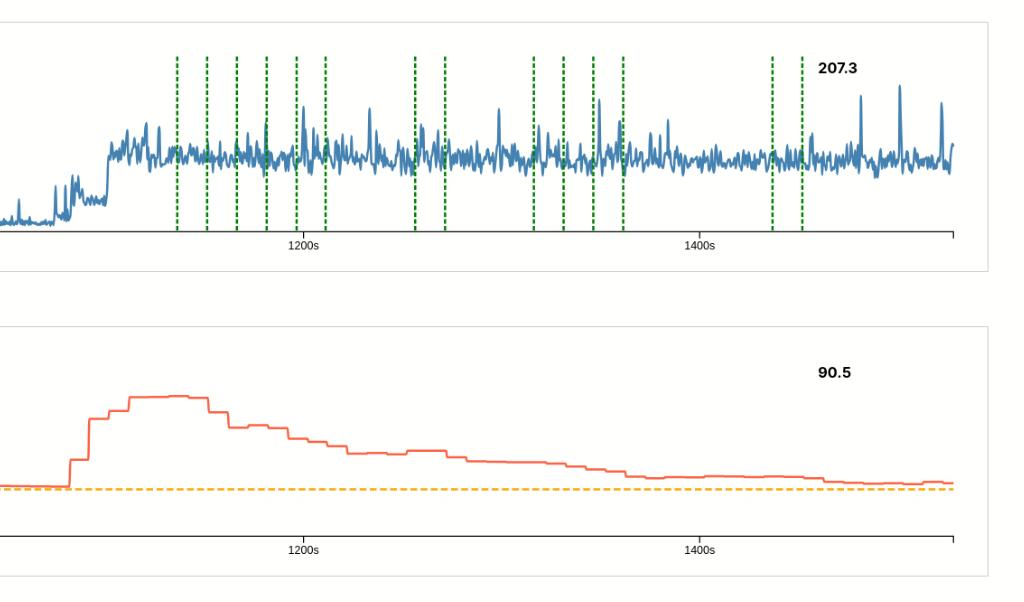Click the 207.3 value label
This screenshot has height=602, width=1024.
[x=837, y=68]
